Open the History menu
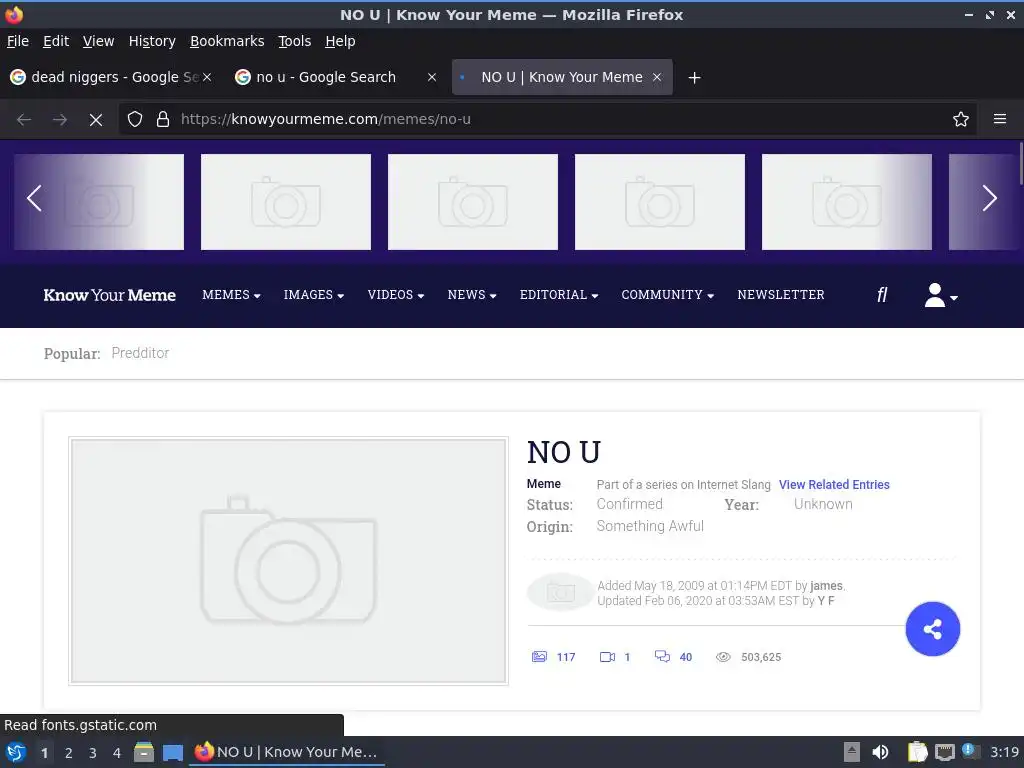The image size is (1024, 768). tap(152, 41)
